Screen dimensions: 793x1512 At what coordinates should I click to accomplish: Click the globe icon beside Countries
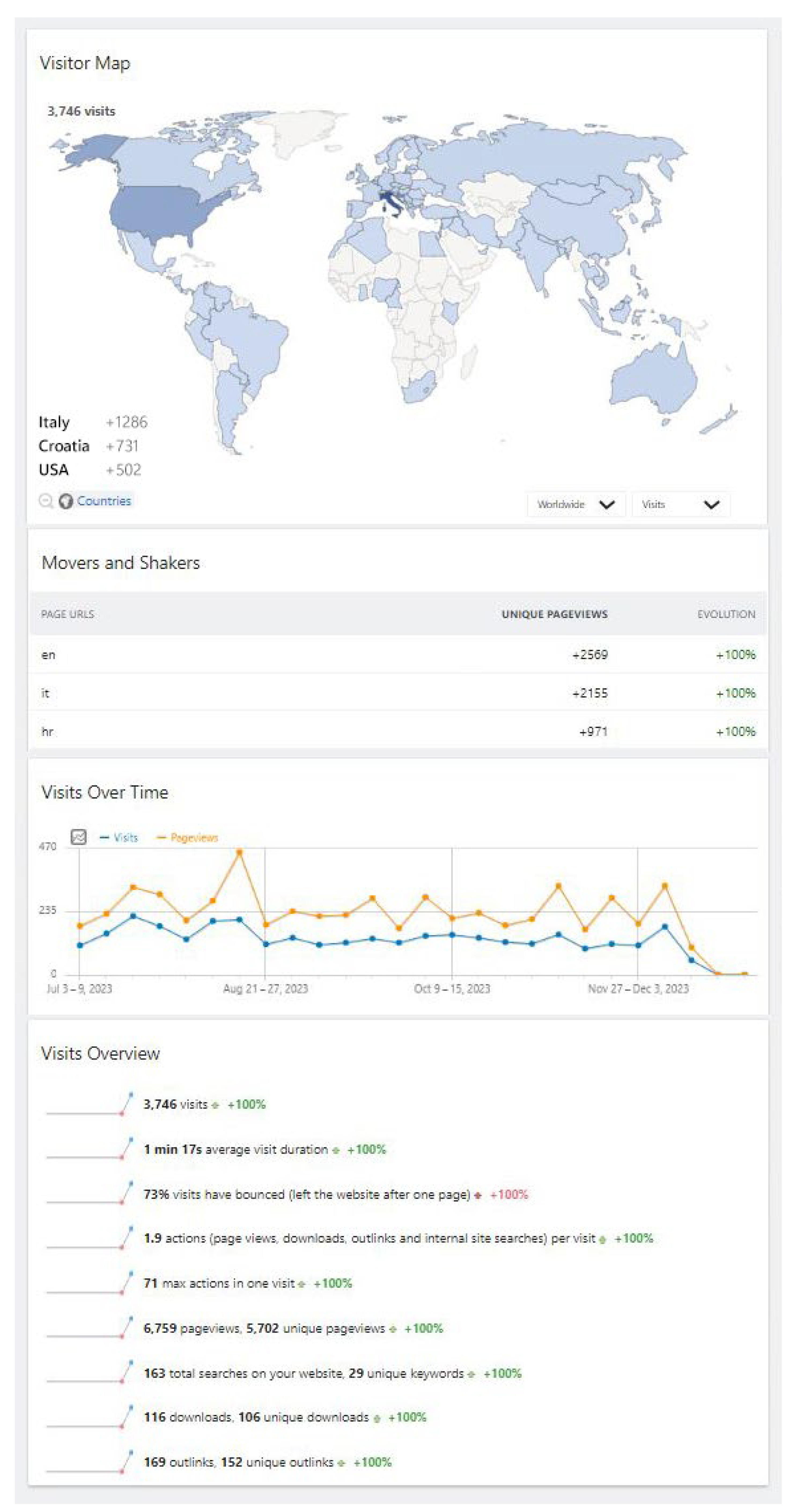click(66, 501)
